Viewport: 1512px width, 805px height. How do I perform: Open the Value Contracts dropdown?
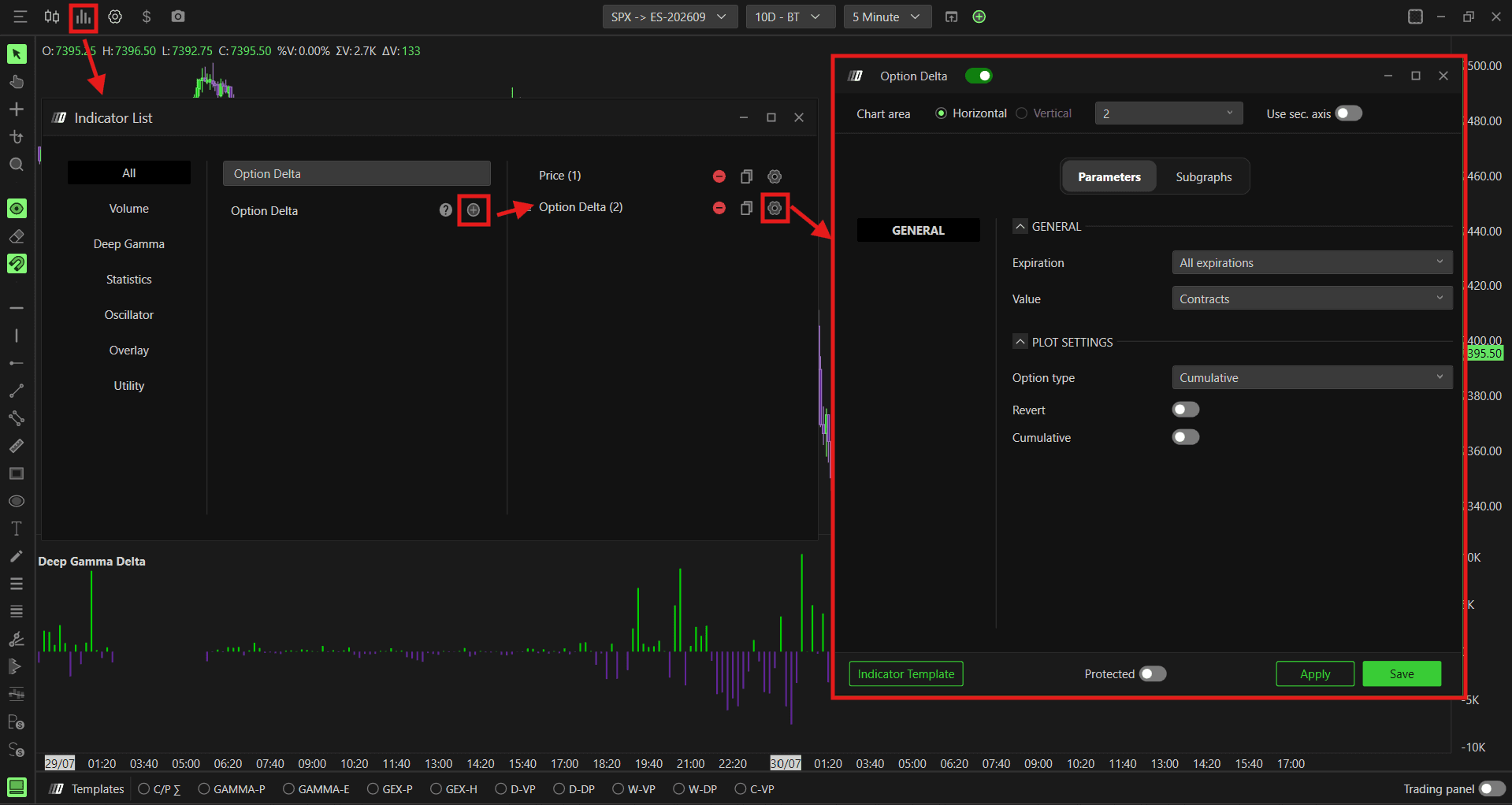1312,299
